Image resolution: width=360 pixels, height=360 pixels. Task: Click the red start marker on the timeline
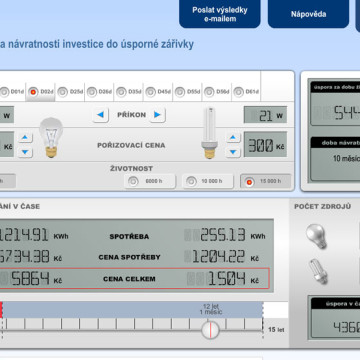(1, 310)
